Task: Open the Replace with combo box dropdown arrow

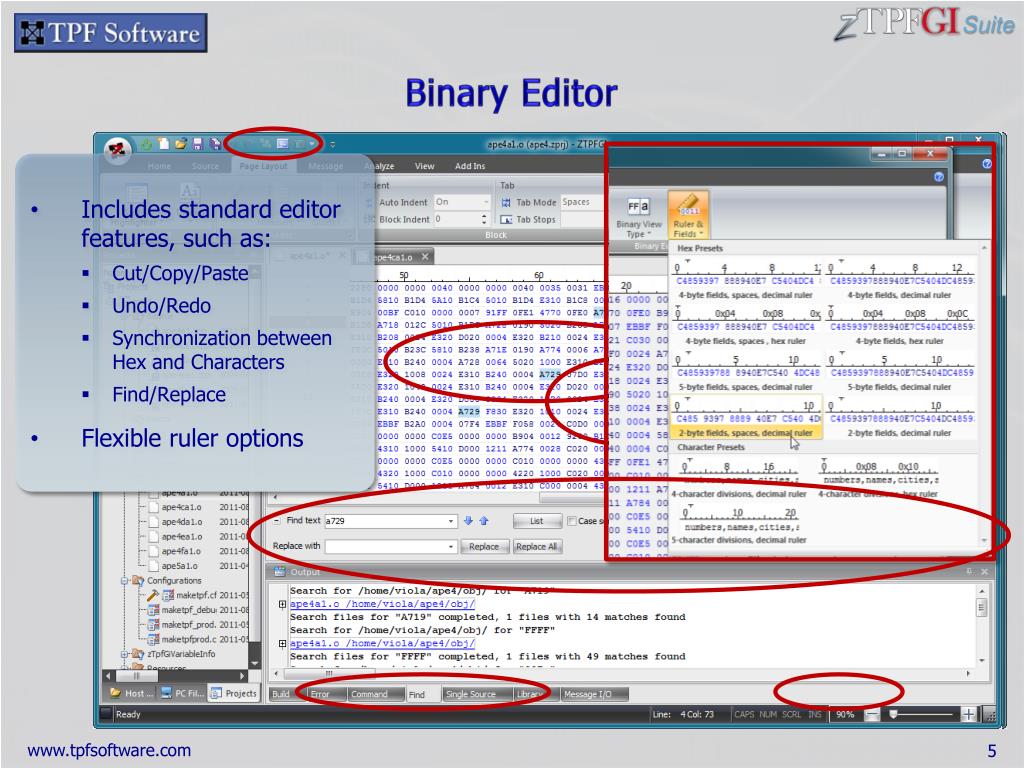Action: click(451, 547)
